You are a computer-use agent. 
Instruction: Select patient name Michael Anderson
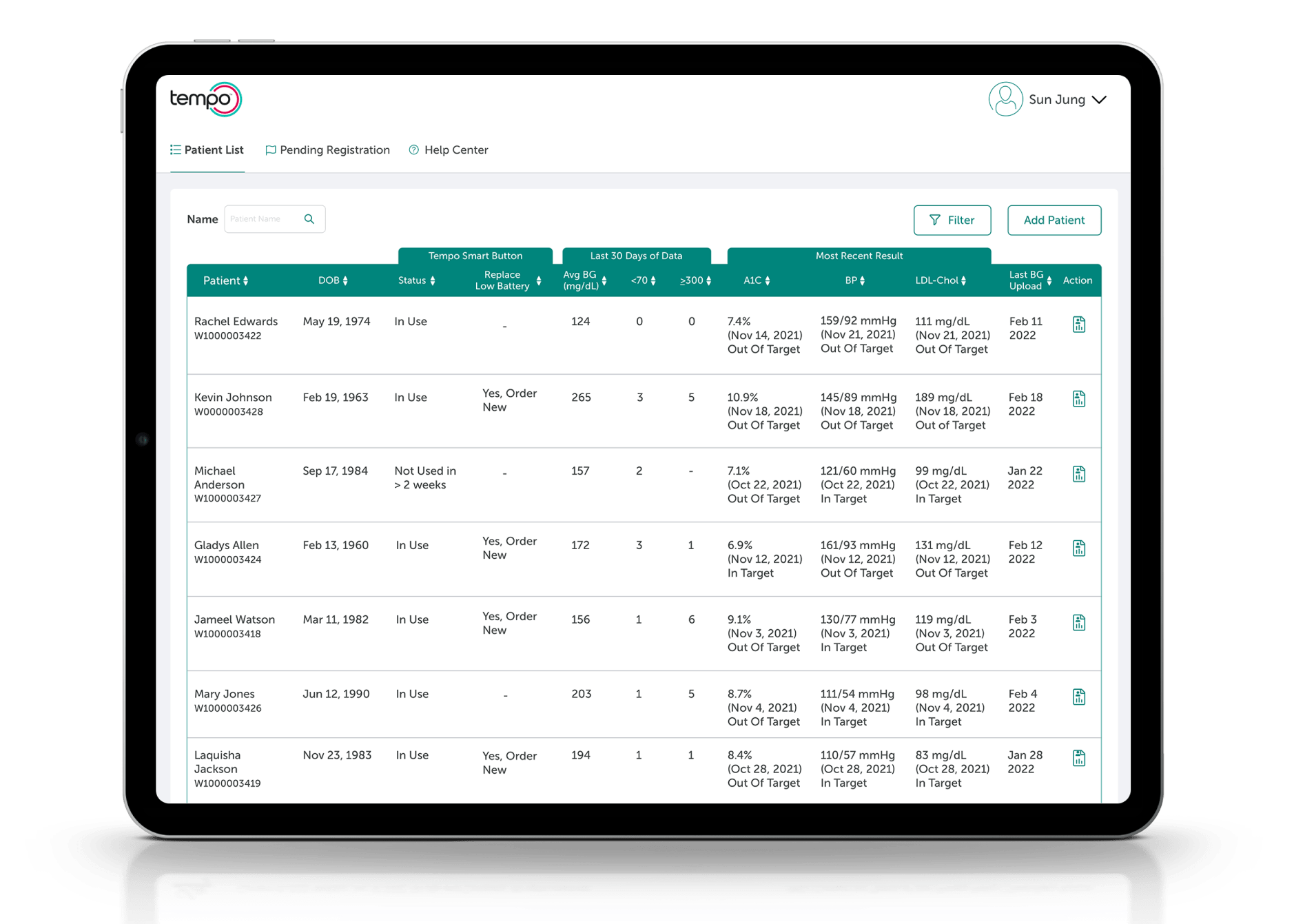pos(219,478)
